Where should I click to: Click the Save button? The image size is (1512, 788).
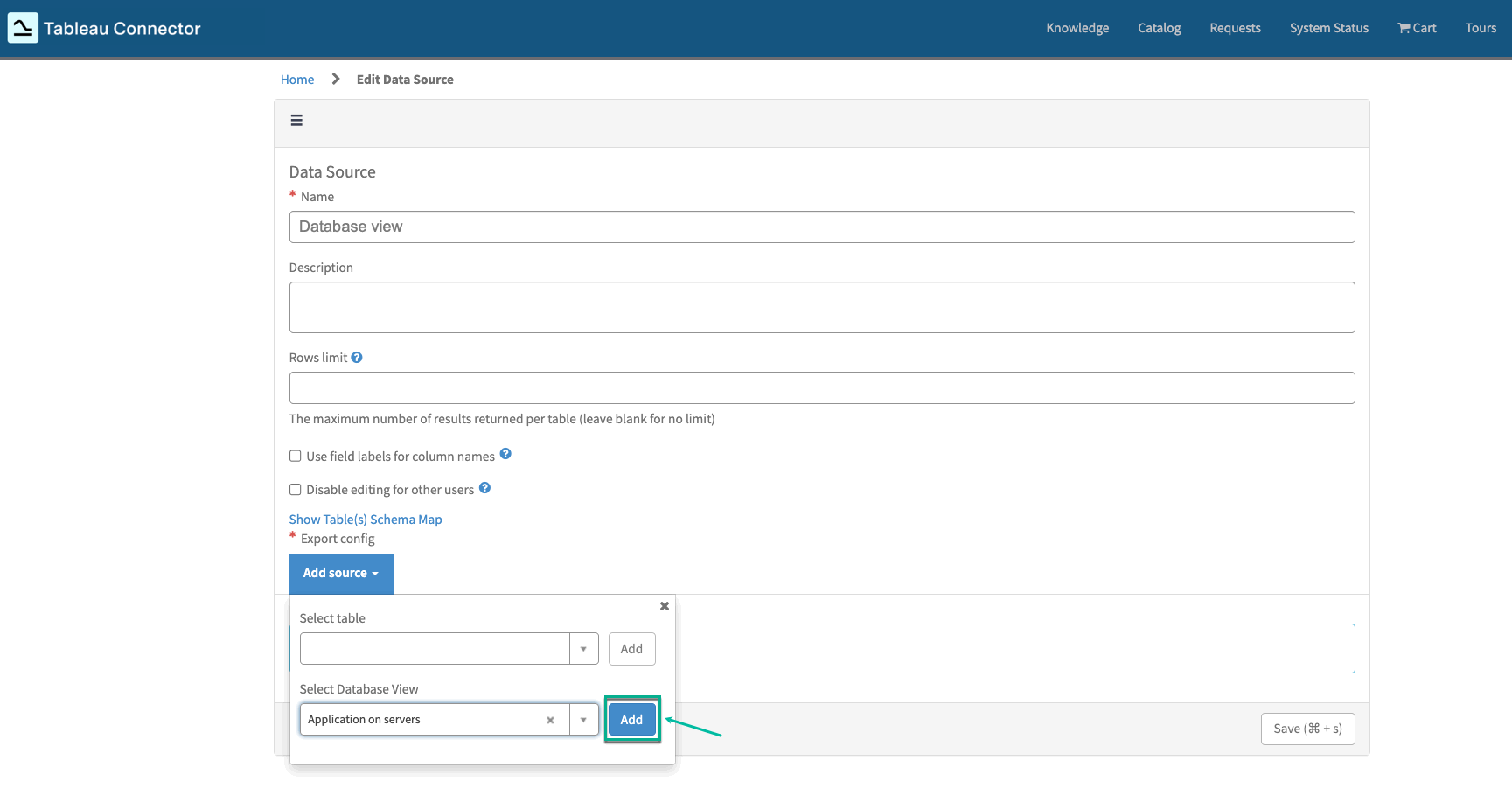(x=1307, y=728)
